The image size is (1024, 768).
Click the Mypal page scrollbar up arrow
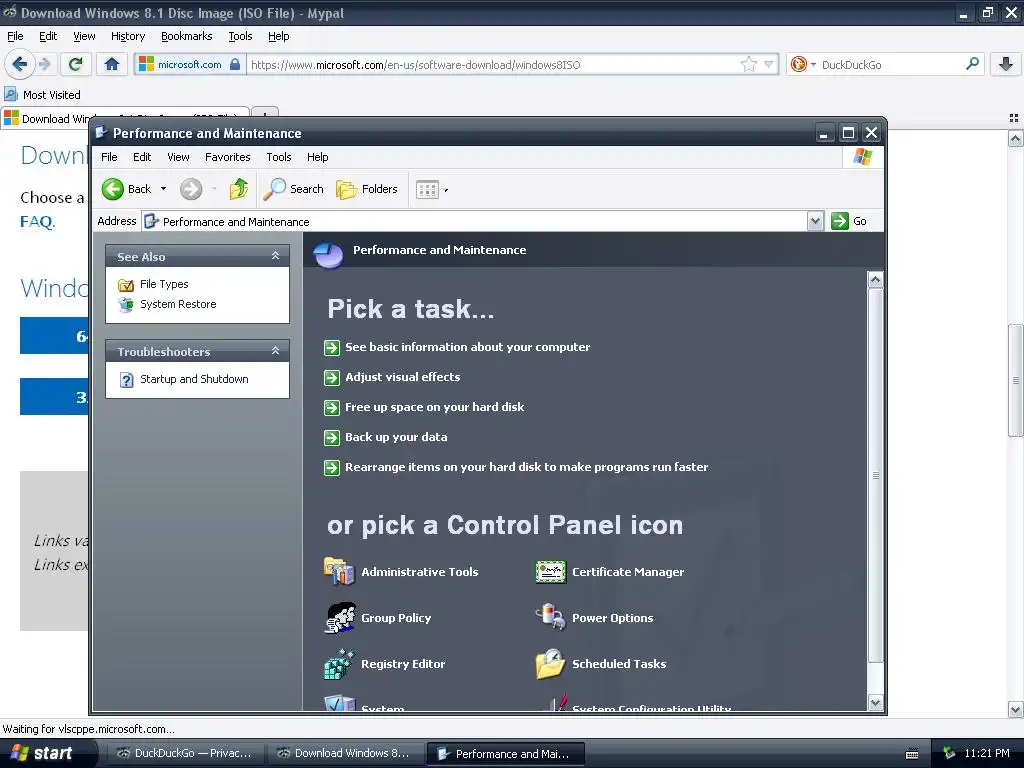[1016, 138]
